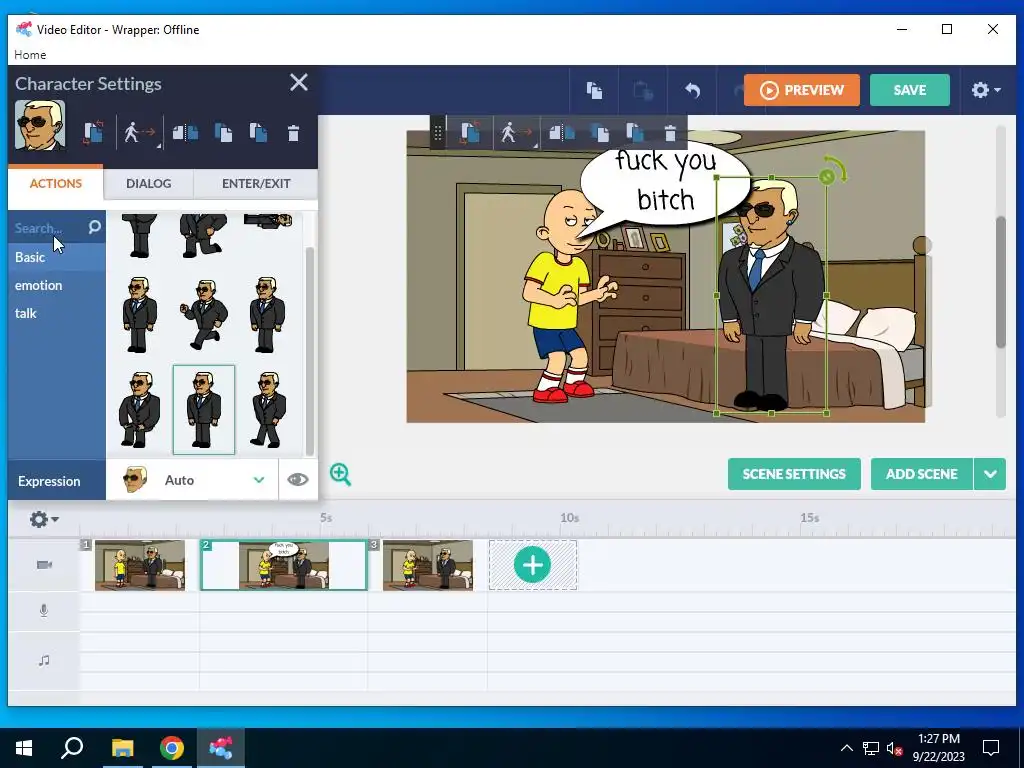Click the muted volume tray icon

coord(894,748)
